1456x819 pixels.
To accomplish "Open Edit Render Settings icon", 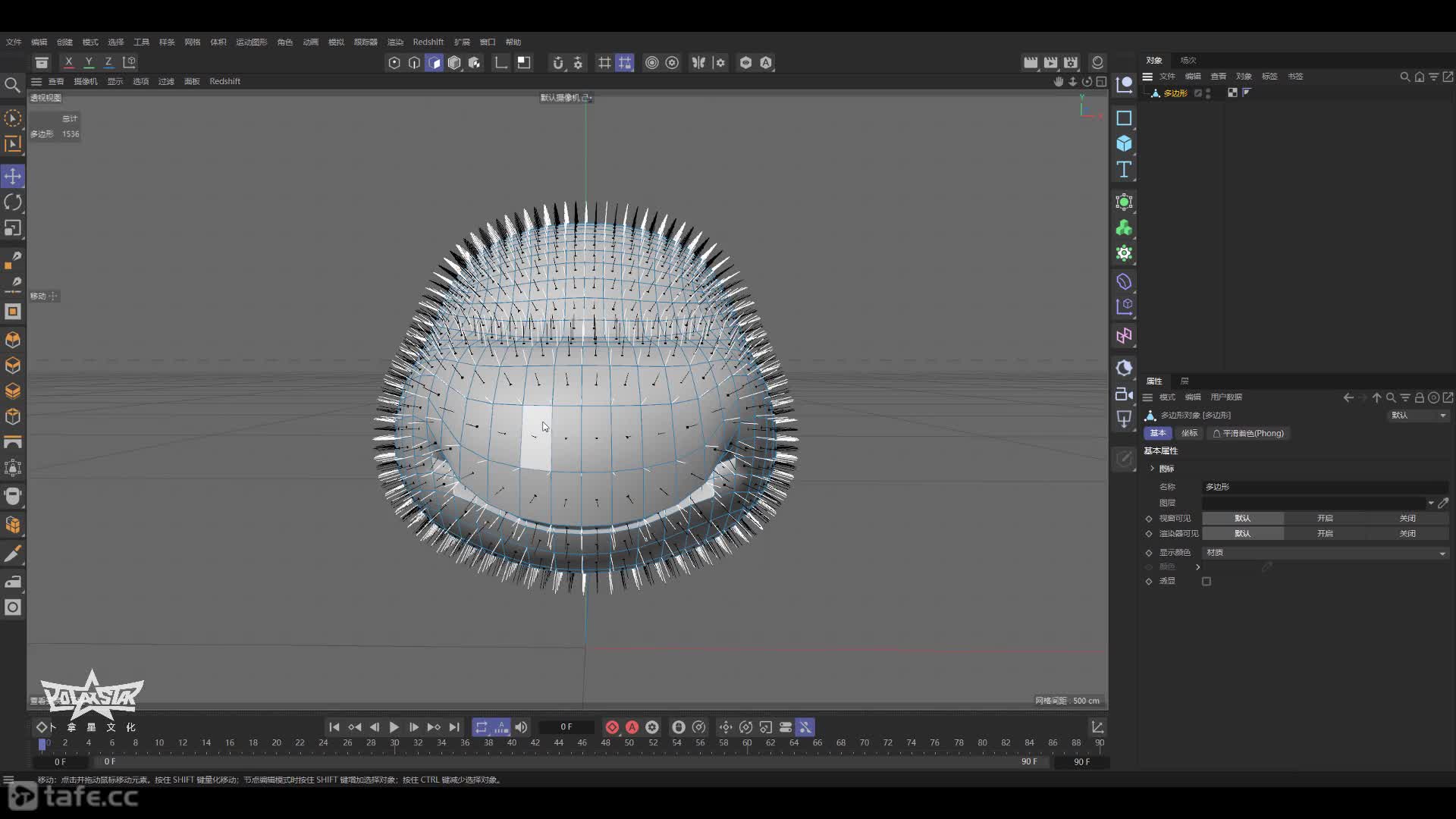I will click(1071, 63).
